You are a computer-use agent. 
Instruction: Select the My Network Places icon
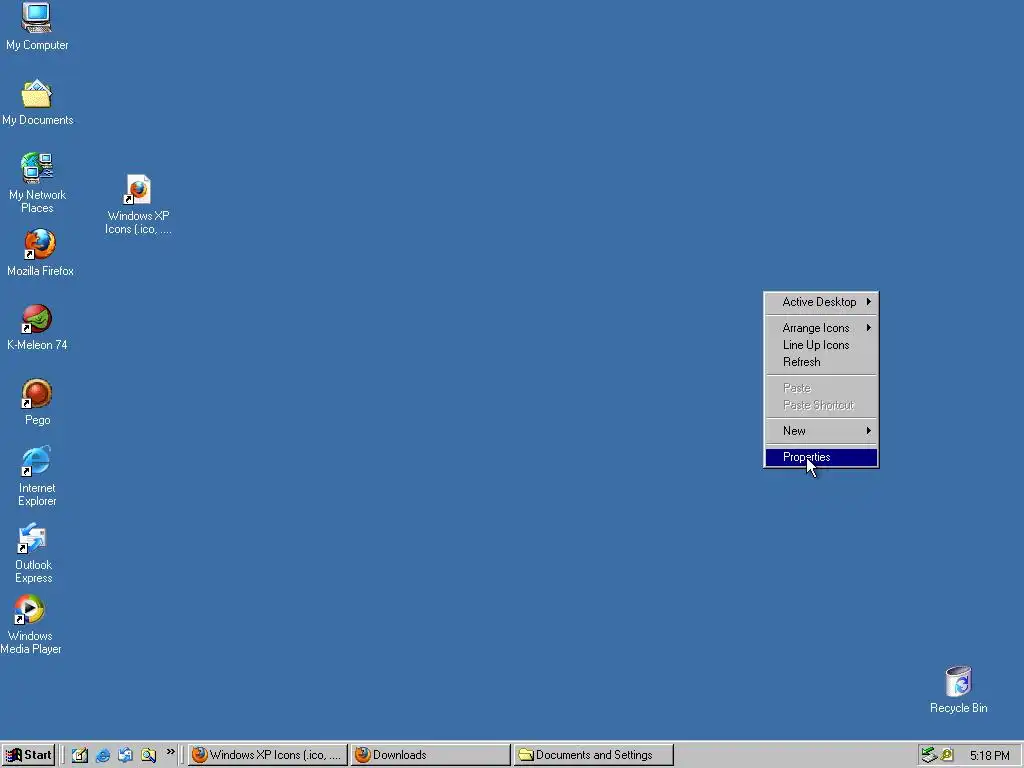37,183
